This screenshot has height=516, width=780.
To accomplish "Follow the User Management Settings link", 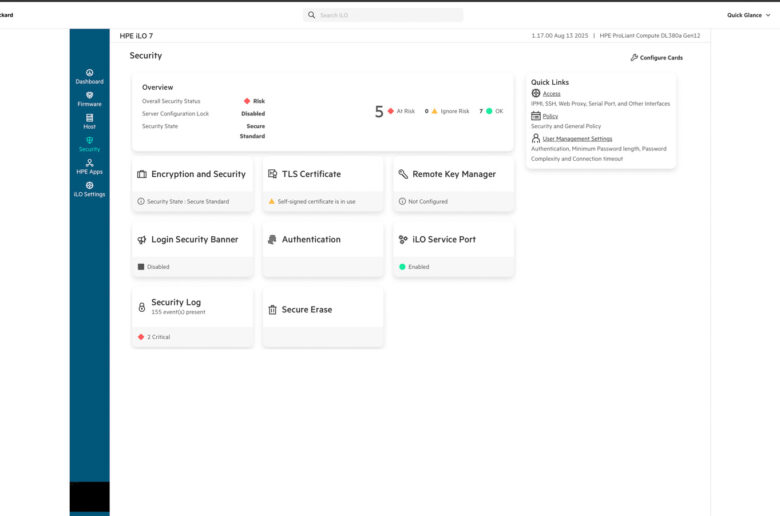I will [x=577, y=139].
